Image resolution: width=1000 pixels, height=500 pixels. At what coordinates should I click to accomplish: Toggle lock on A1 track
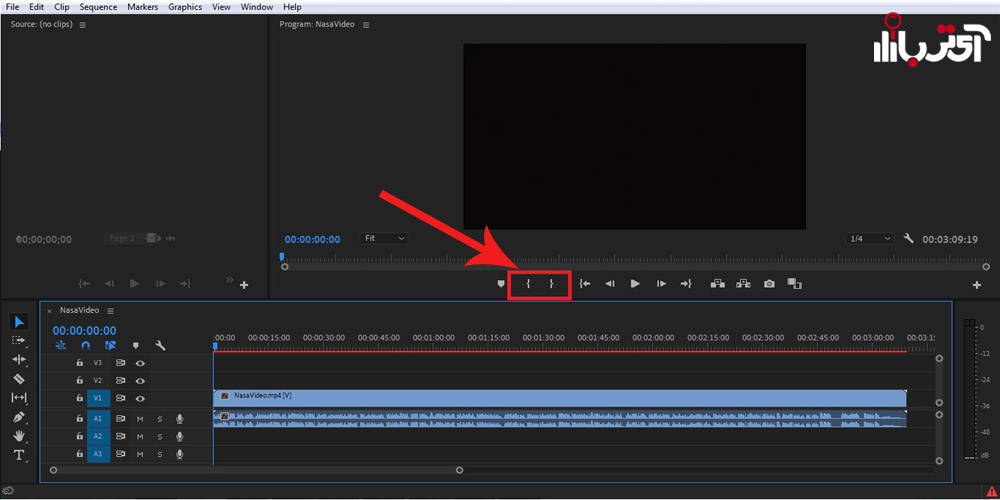point(80,419)
